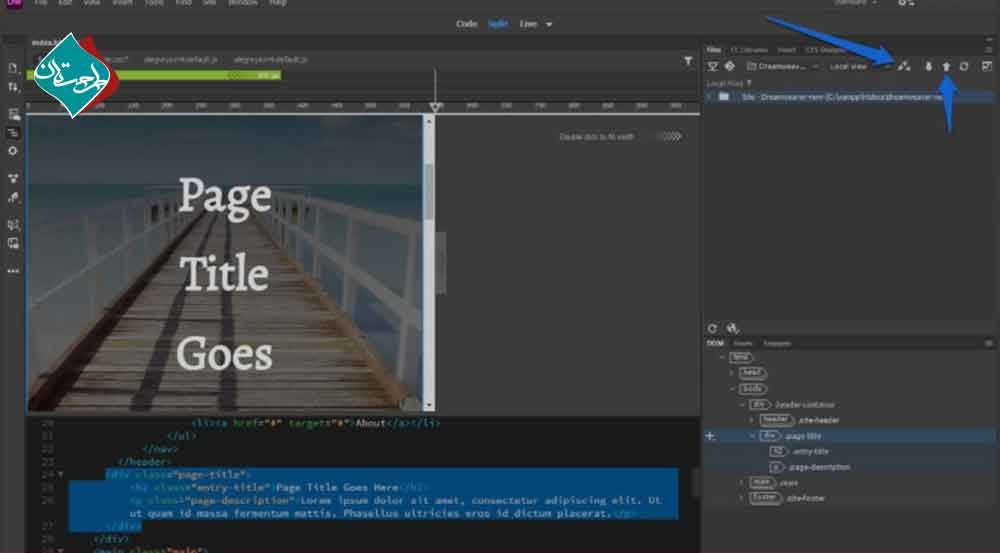
Task: Open the Help menu
Action: (277, 3)
